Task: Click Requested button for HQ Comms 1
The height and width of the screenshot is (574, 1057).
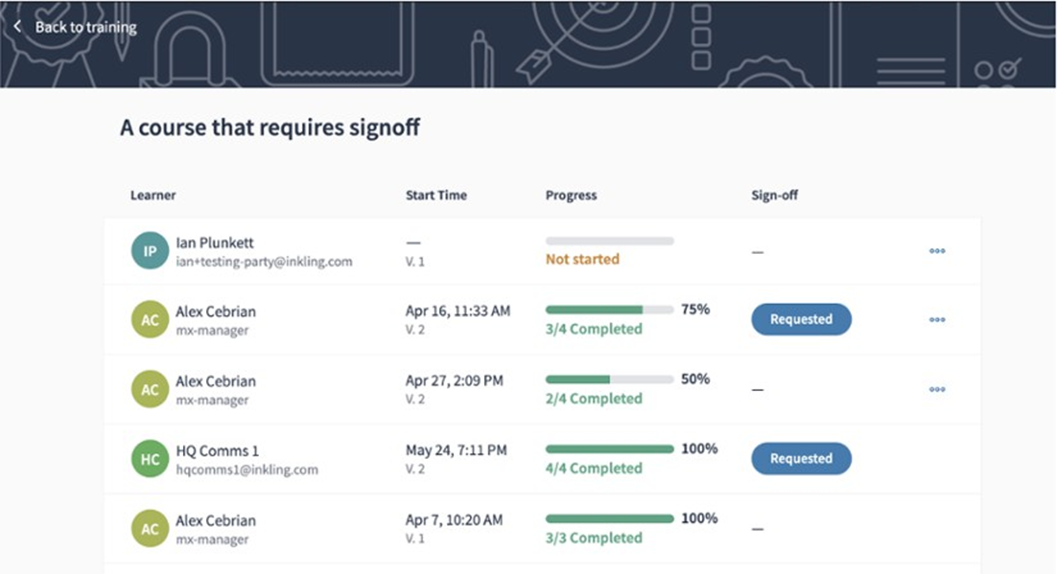Action: pos(801,459)
